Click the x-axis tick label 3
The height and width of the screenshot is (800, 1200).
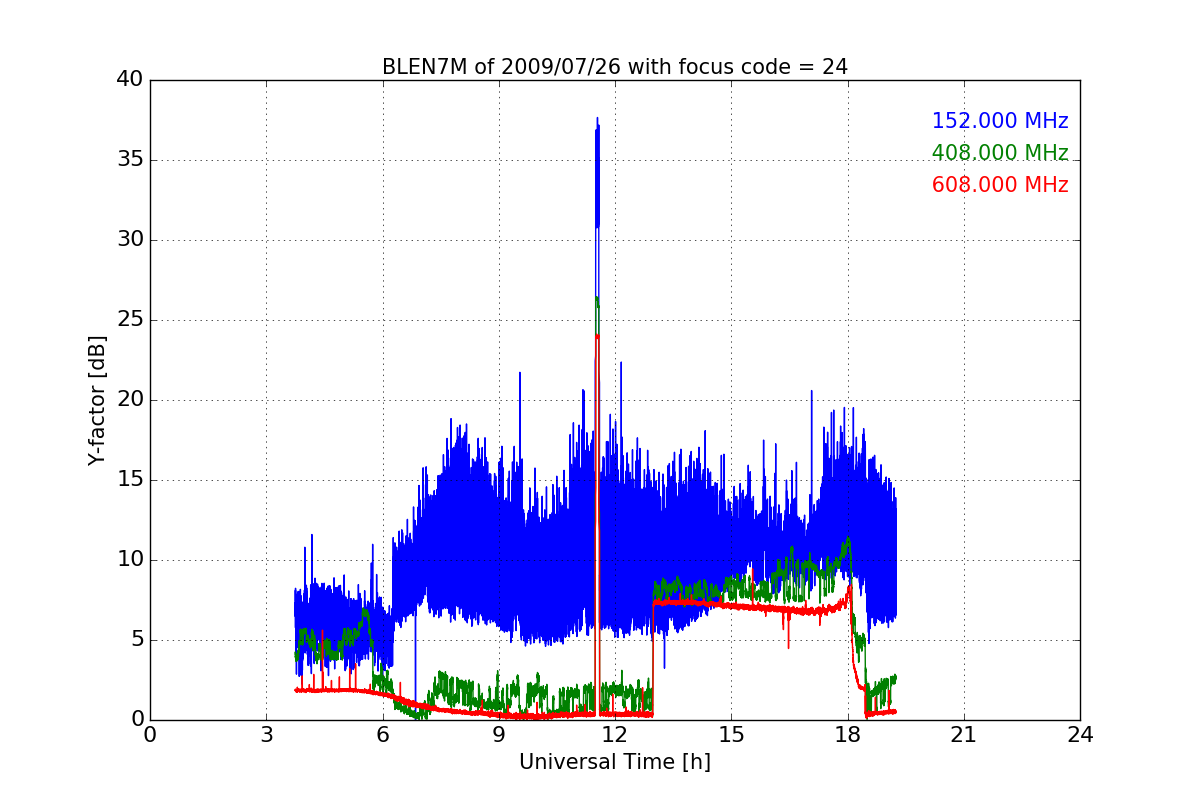266,735
